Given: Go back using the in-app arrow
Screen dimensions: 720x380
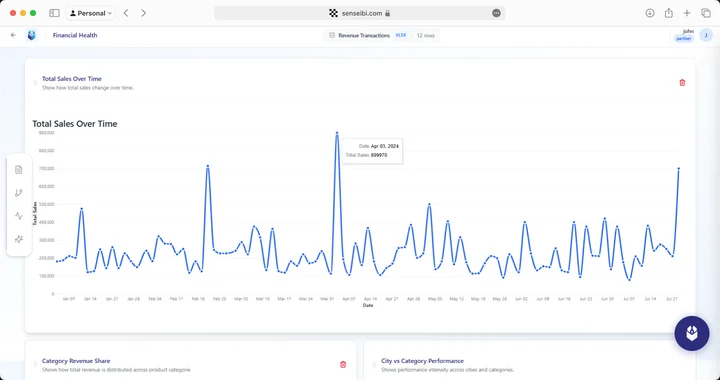Looking at the screenshot, I should [13, 35].
